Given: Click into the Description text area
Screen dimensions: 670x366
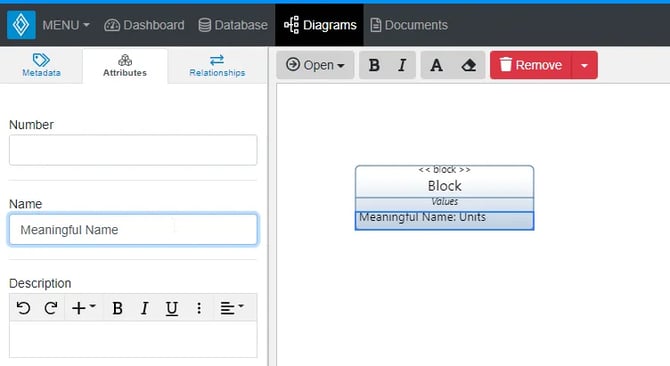Looking at the screenshot, I should pyautogui.click(x=133, y=339).
